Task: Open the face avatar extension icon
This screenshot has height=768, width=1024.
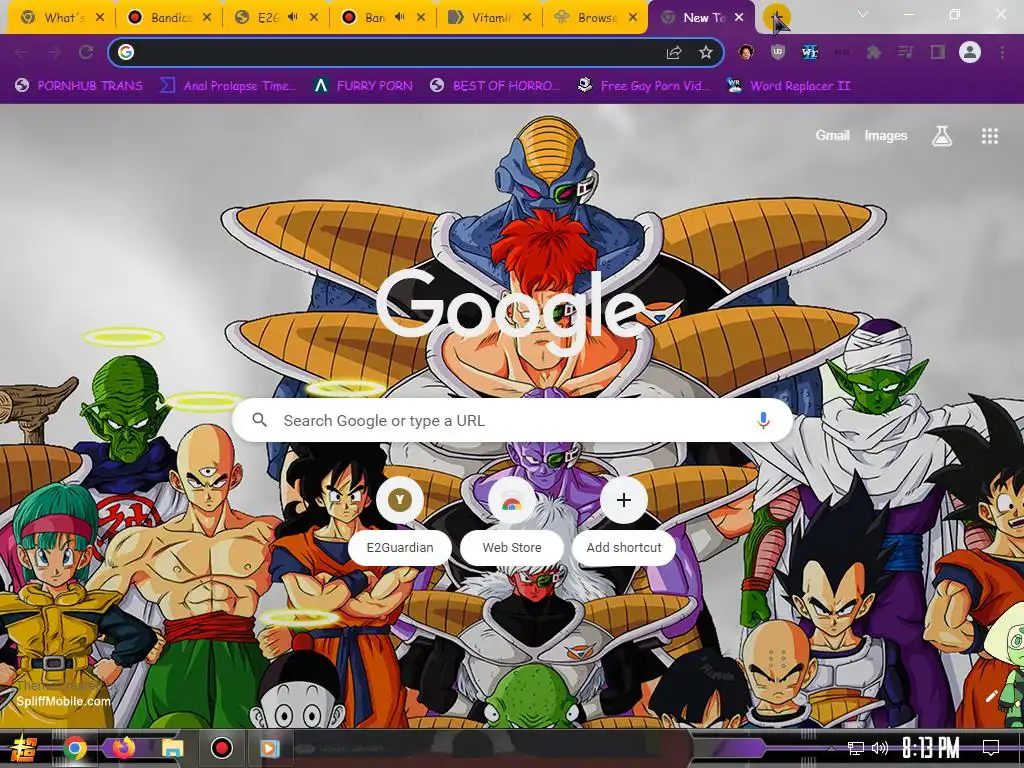Action: coord(746,52)
